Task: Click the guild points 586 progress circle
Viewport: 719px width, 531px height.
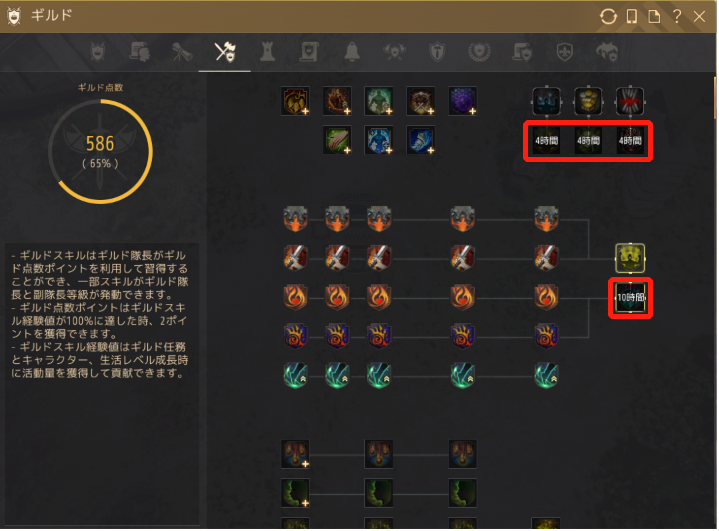Action: coord(100,152)
